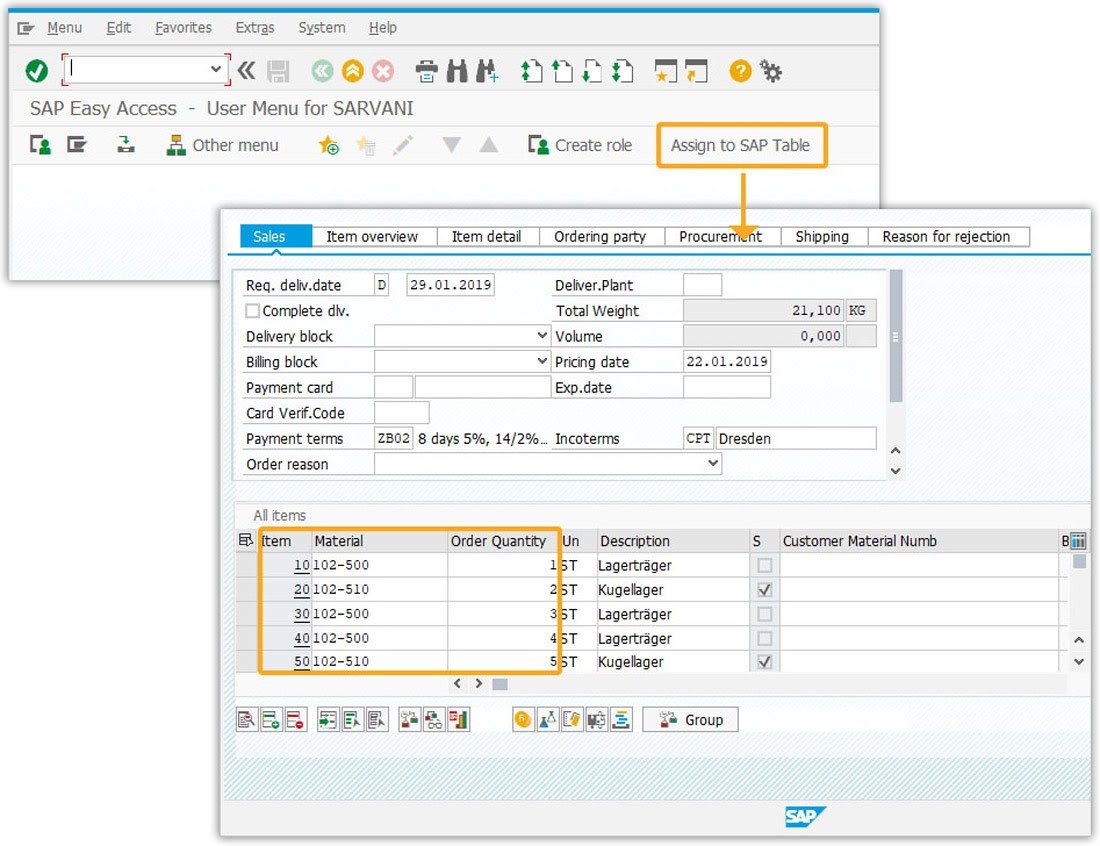This screenshot has height=846, width=1100.
Task: Toggle S checkbox for item 10
Action: pos(765,565)
